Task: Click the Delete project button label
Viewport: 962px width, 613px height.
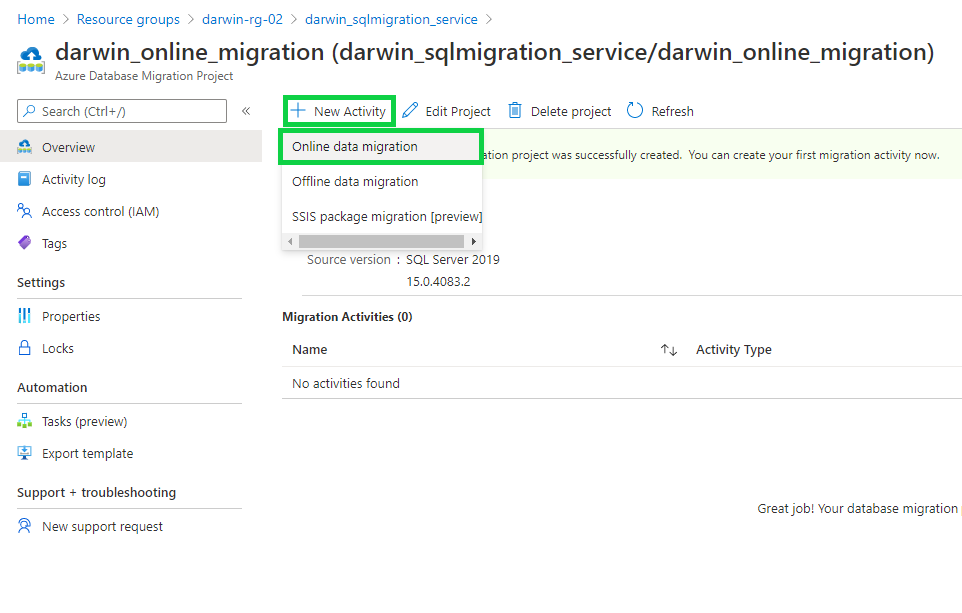Action: [x=571, y=111]
